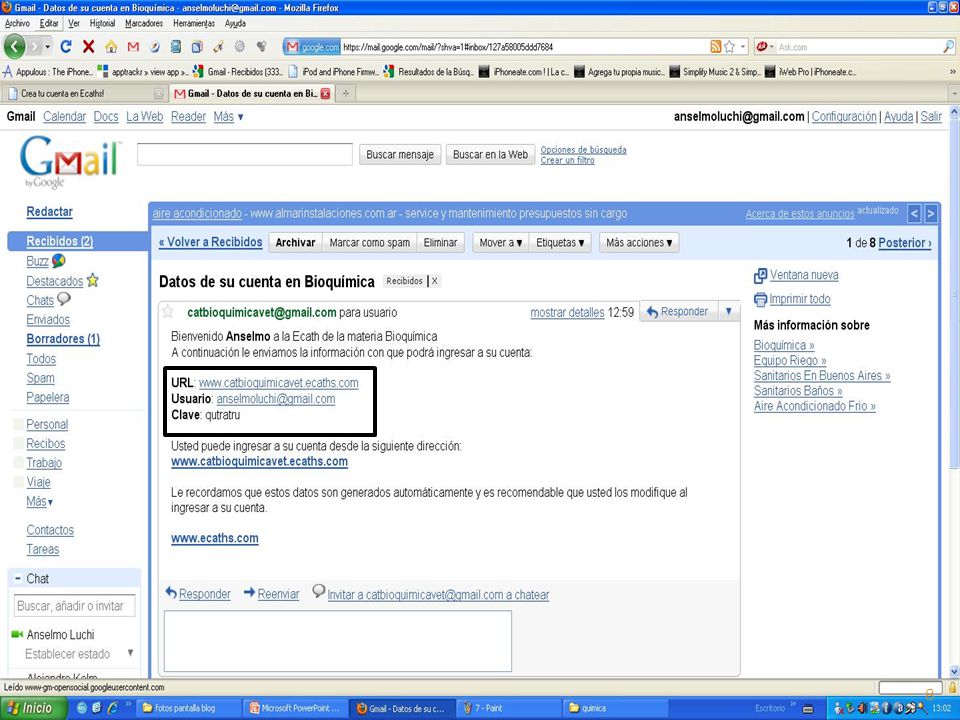Open Firefox window from the Windows taskbar
The width and height of the screenshot is (960, 720).
click(x=403, y=708)
